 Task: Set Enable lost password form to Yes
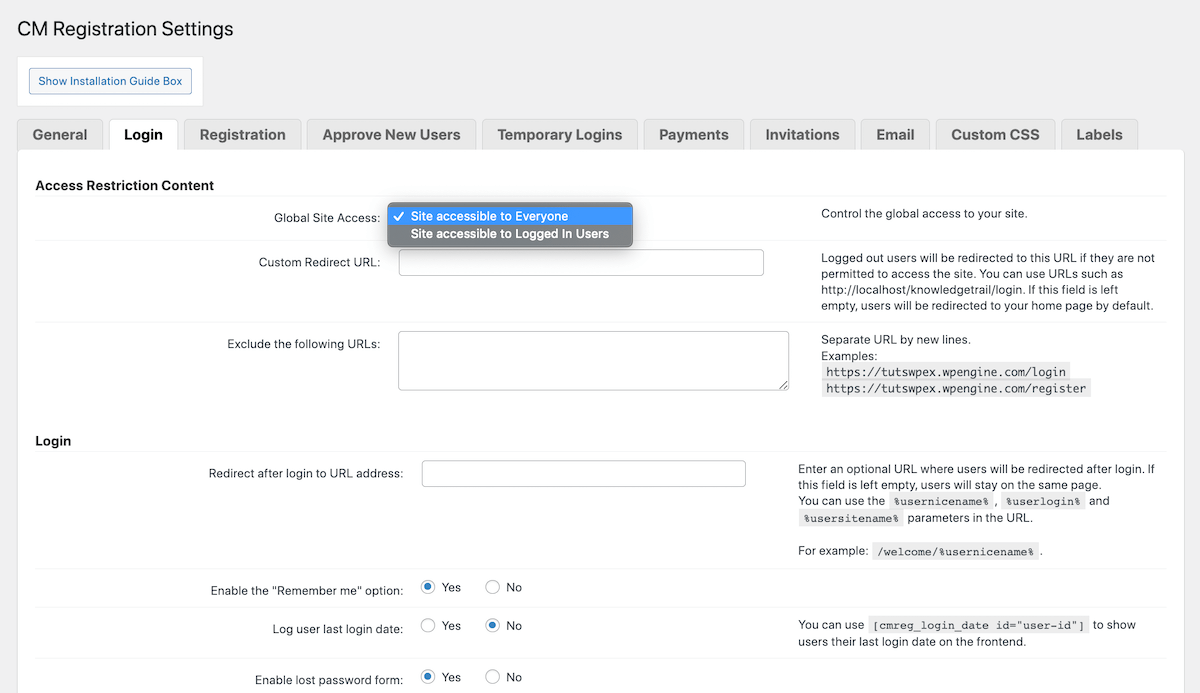click(428, 677)
